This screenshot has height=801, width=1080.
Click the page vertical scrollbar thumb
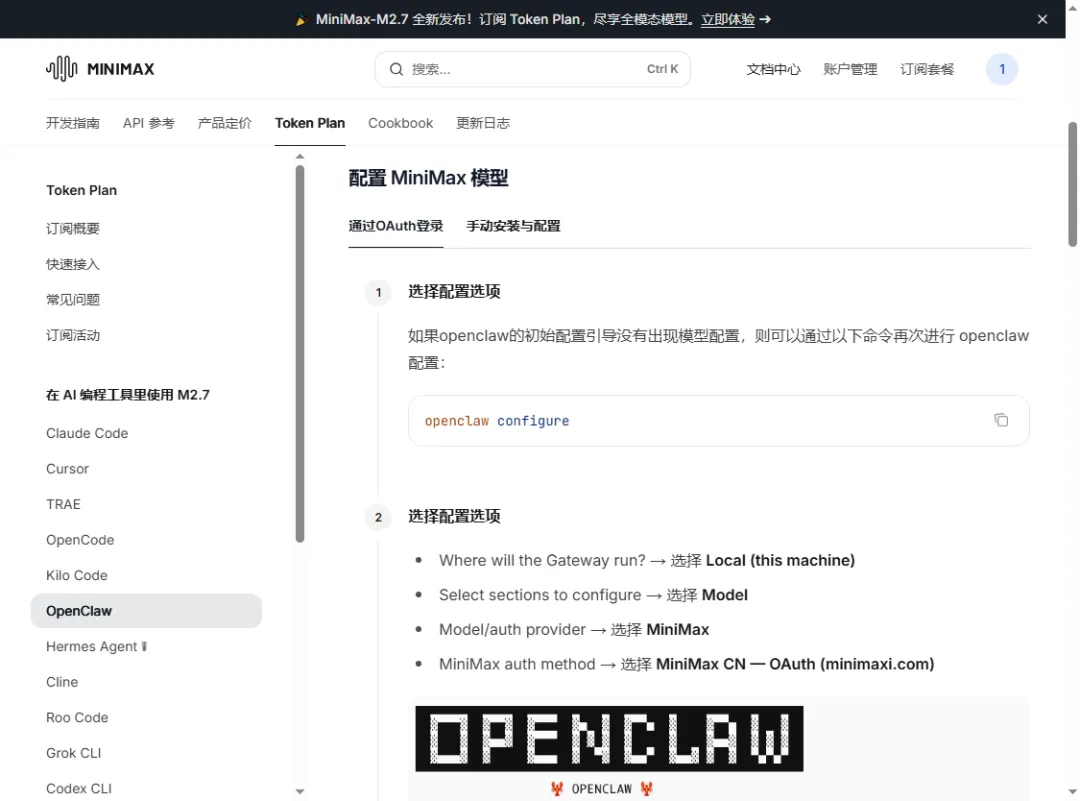[x=1072, y=184]
